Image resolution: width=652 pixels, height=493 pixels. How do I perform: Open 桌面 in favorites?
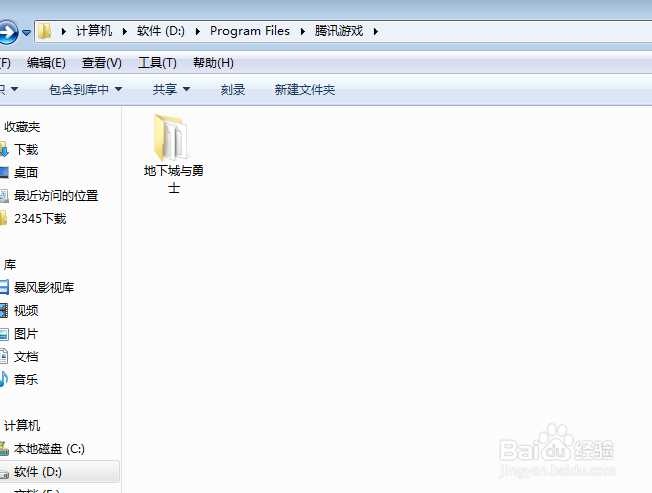[x=26, y=172]
